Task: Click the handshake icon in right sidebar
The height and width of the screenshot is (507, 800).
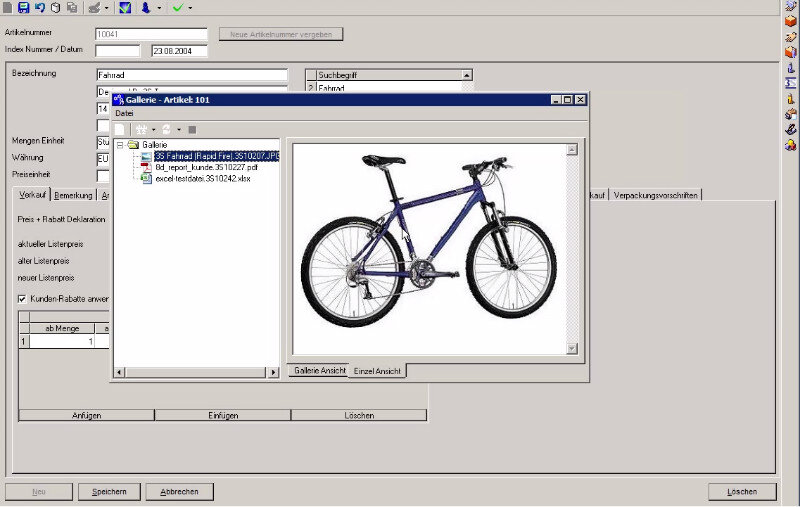Action: 790,37
